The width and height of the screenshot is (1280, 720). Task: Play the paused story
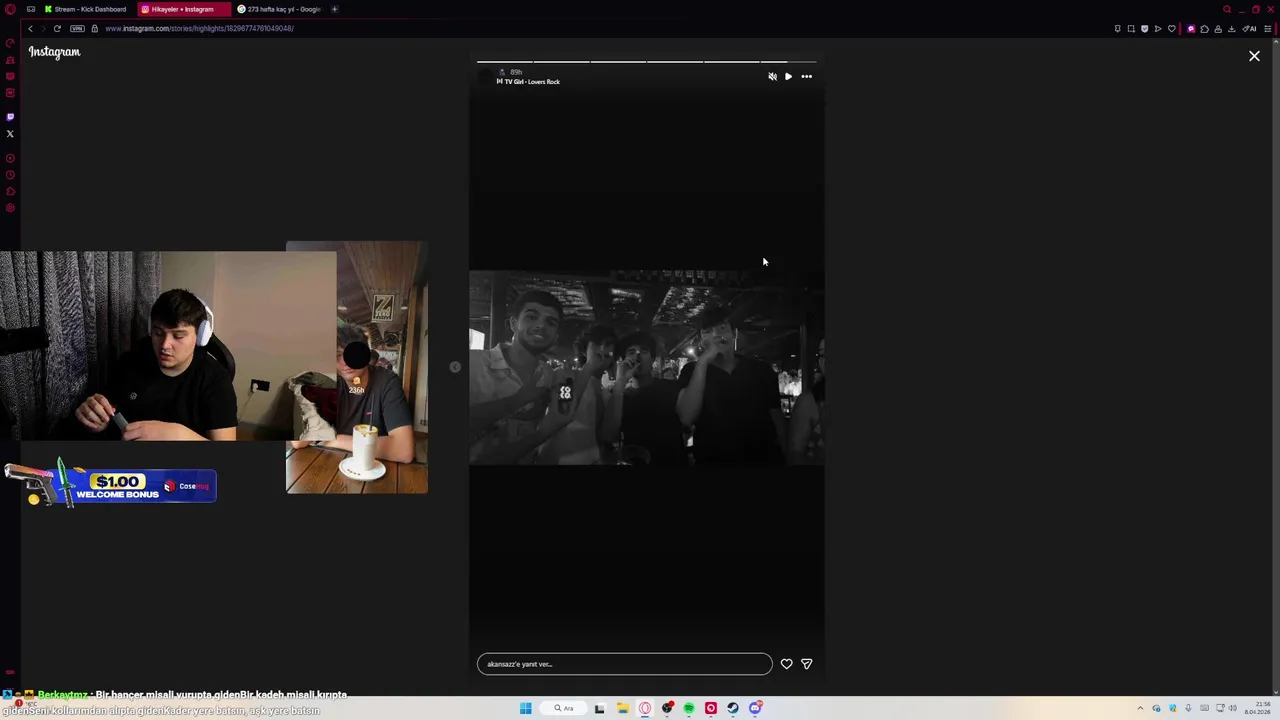pyautogui.click(x=788, y=76)
